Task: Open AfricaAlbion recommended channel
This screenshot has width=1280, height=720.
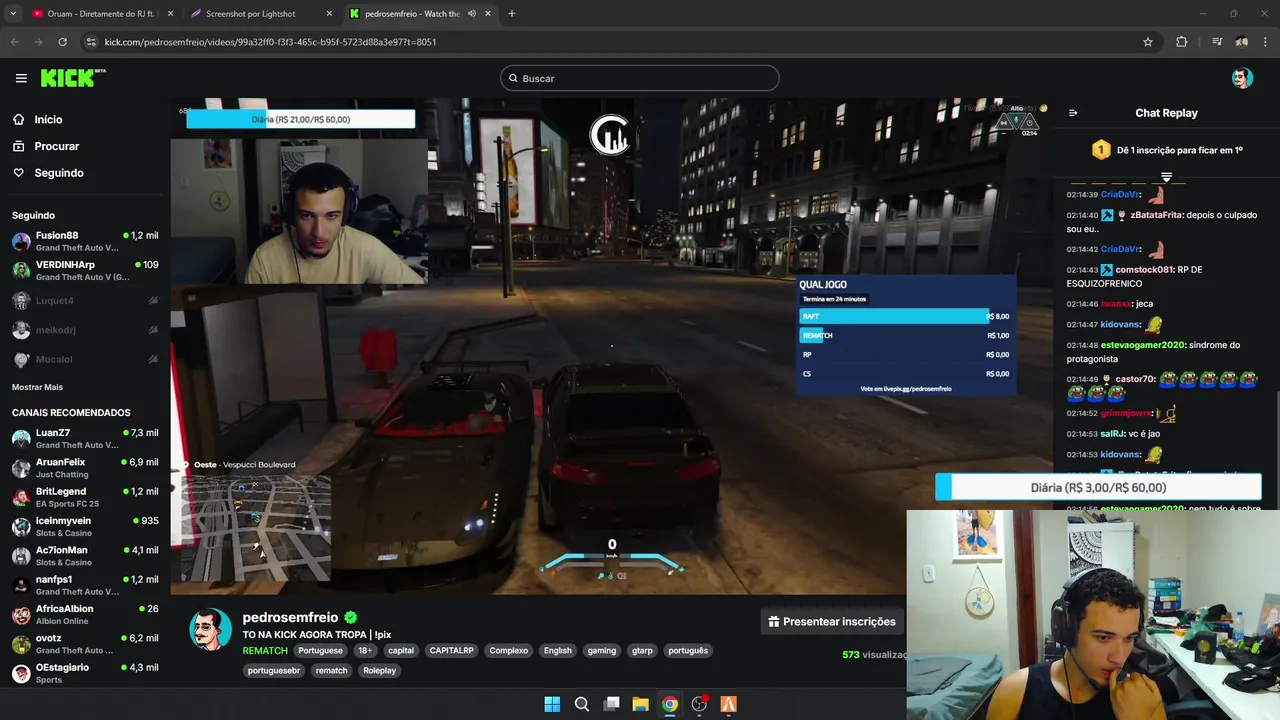Action: (85, 614)
